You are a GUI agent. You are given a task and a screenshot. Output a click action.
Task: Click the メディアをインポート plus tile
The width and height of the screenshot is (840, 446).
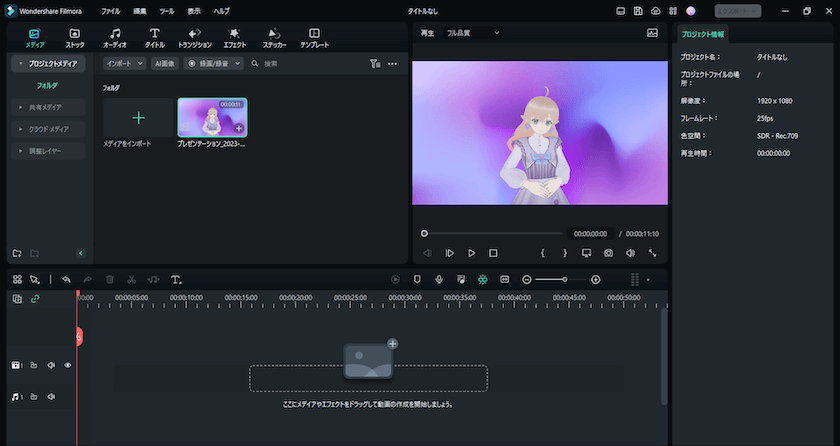[138, 118]
